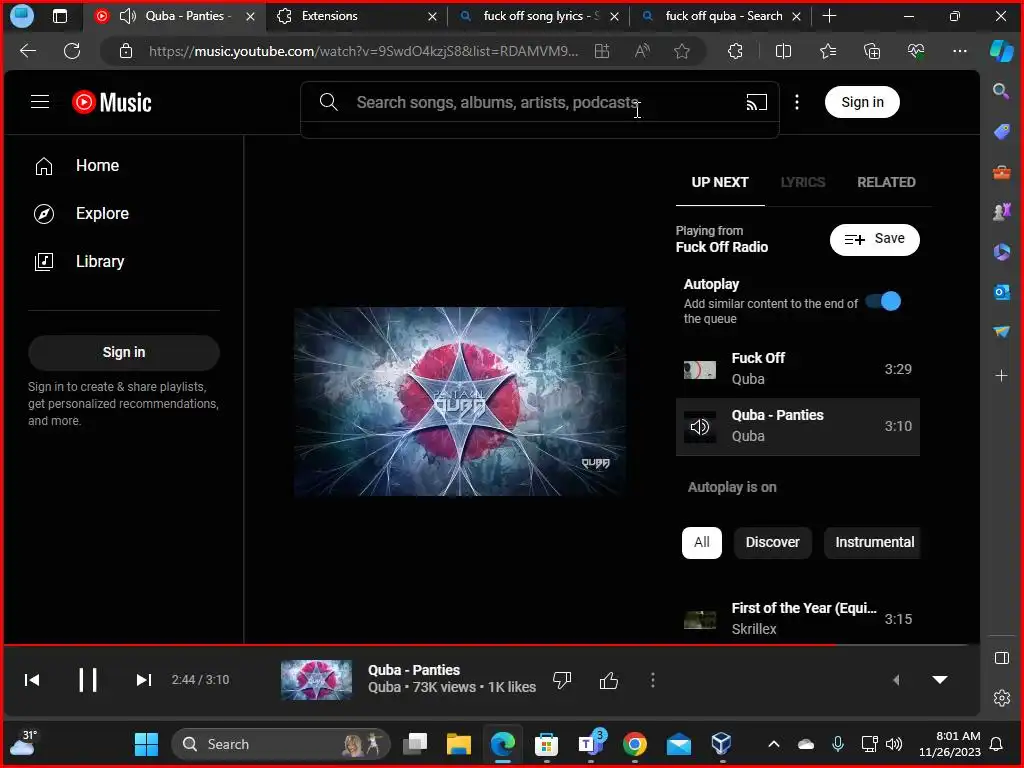Open browser Extensions puzzle icon

pyautogui.click(x=735, y=51)
